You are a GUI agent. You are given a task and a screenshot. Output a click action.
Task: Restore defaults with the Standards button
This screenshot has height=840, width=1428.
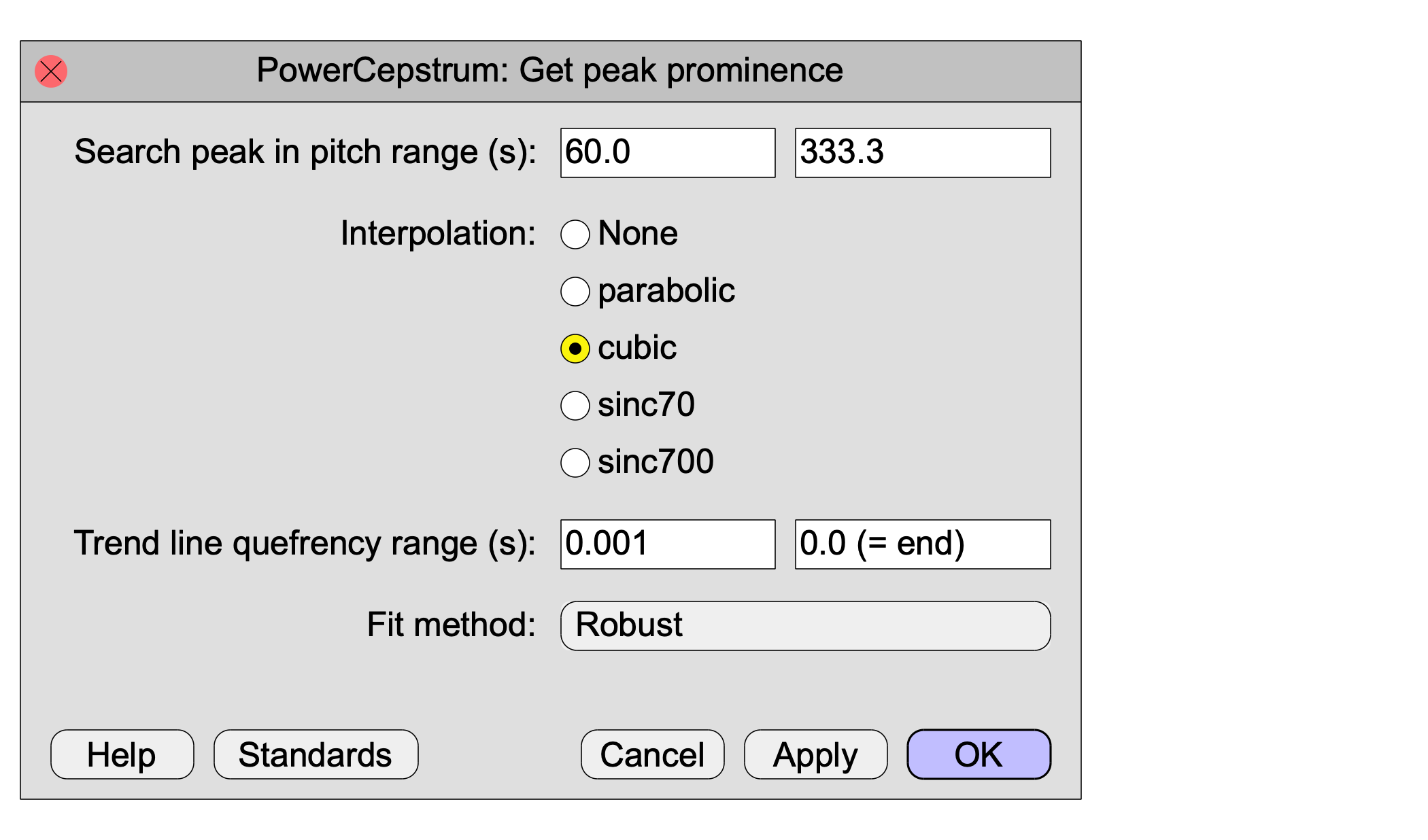tap(316, 754)
